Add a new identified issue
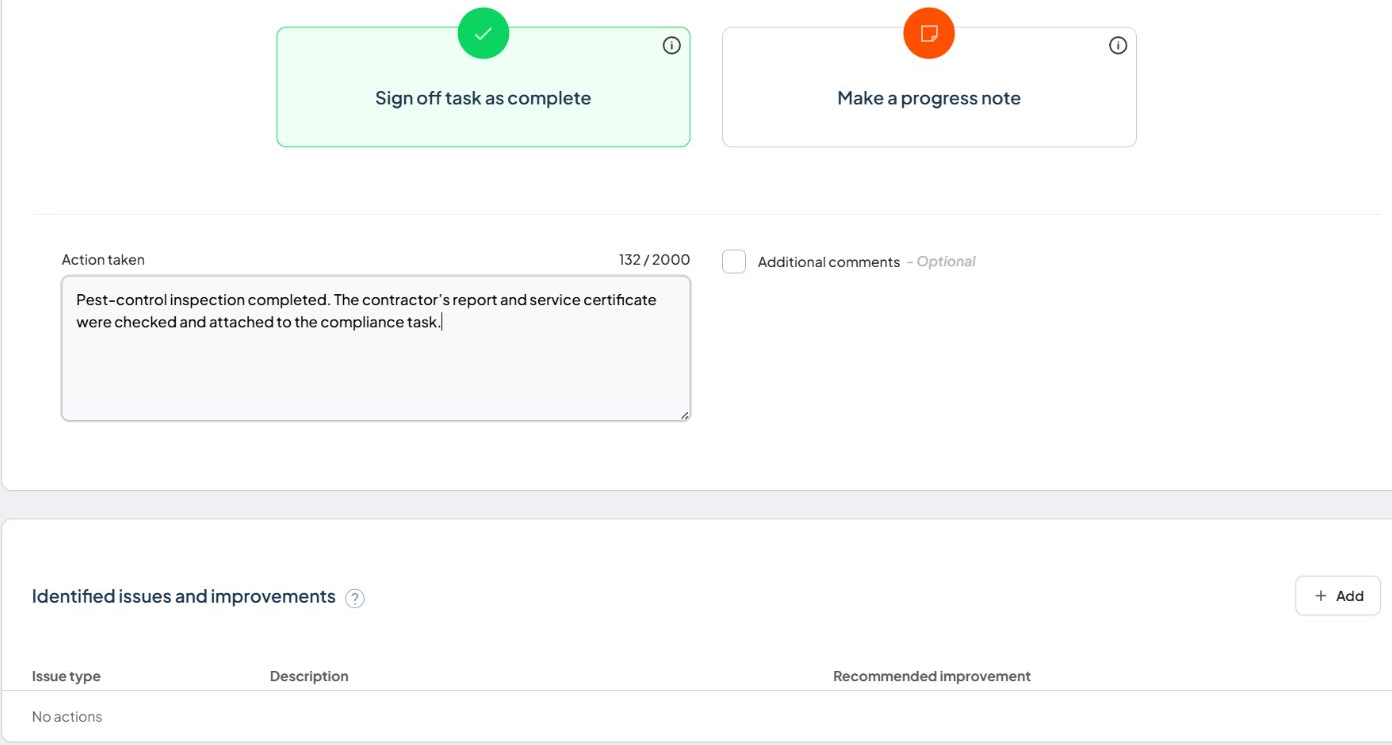 (x=1338, y=595)
